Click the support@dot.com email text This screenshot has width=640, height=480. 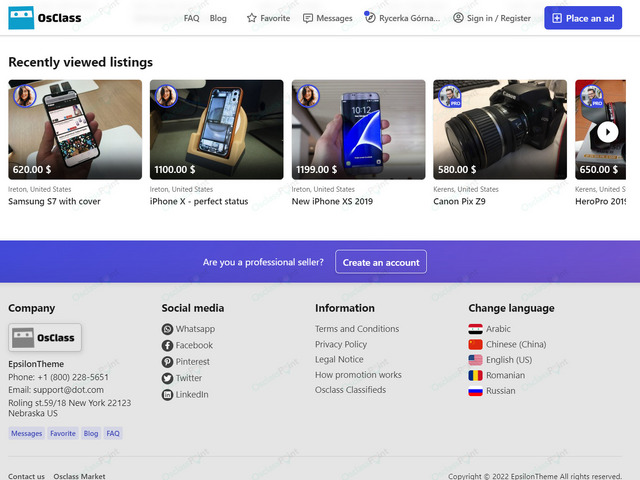tap(69, 390)
